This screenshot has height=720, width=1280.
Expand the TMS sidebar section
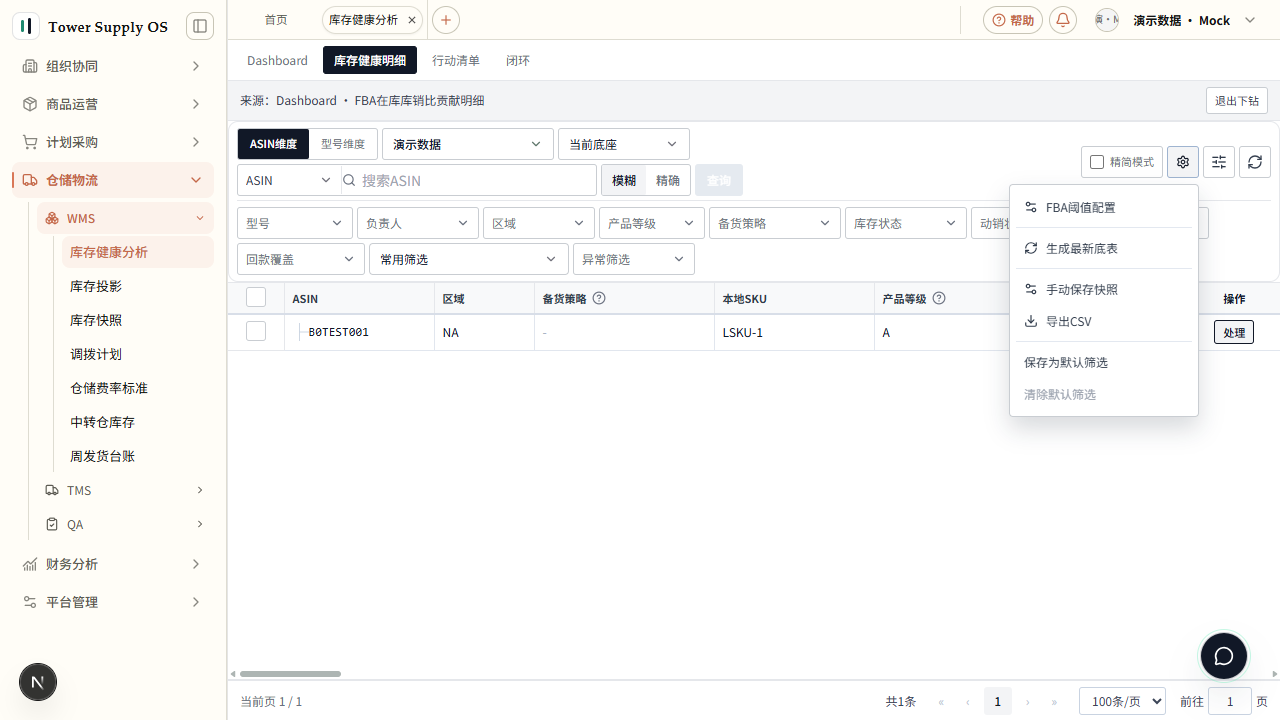tap(125, 490)
